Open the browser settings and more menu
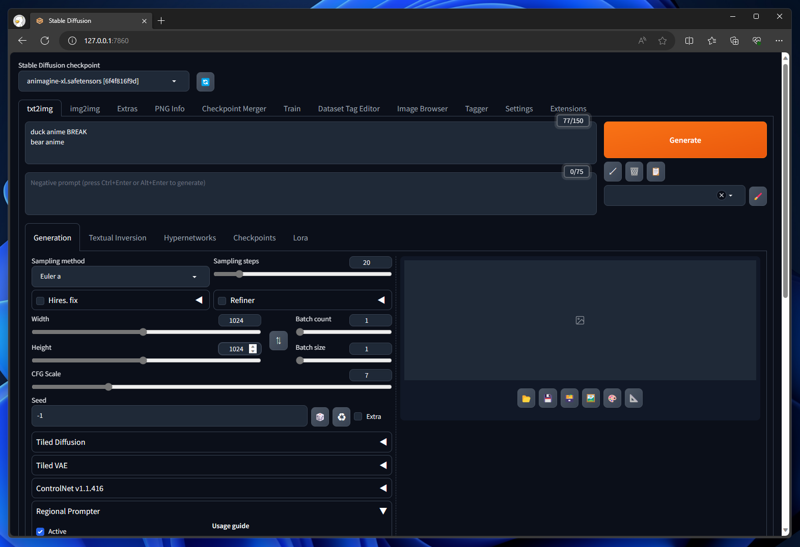800x547 pixels. click(x=779, y=41)
